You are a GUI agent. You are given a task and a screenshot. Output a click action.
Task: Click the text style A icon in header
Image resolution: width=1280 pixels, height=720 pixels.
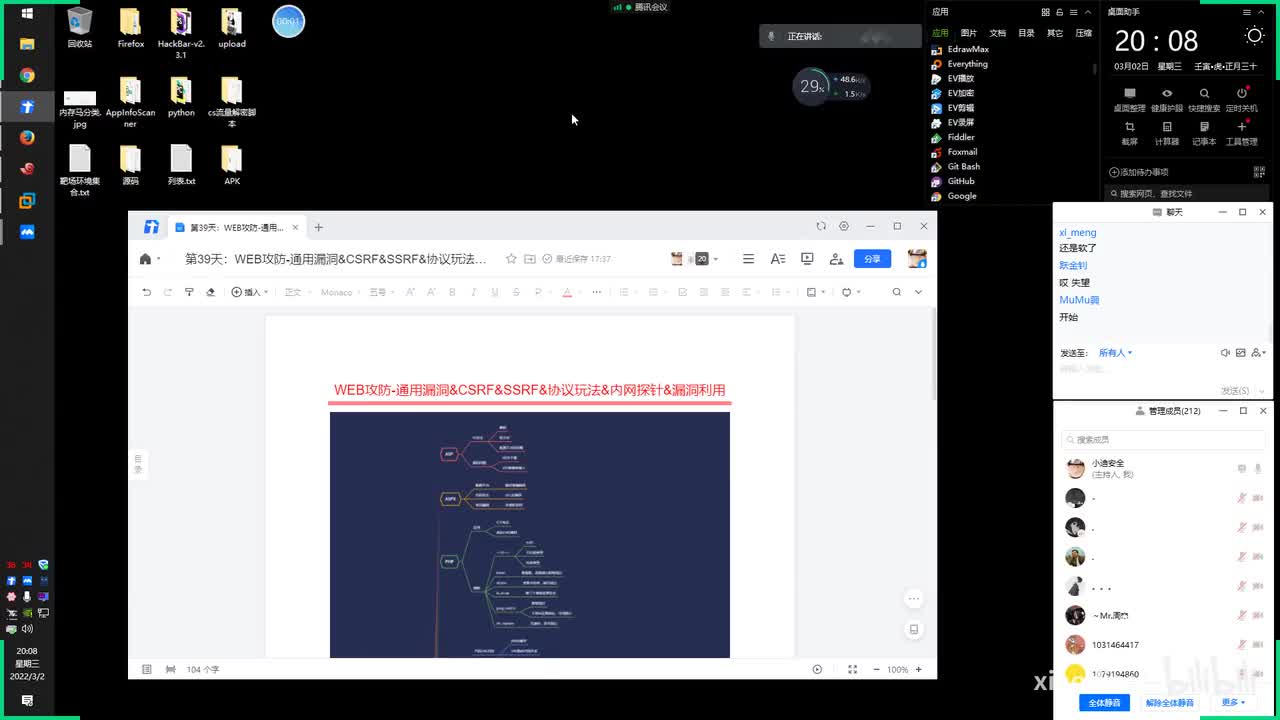point(778,259)
